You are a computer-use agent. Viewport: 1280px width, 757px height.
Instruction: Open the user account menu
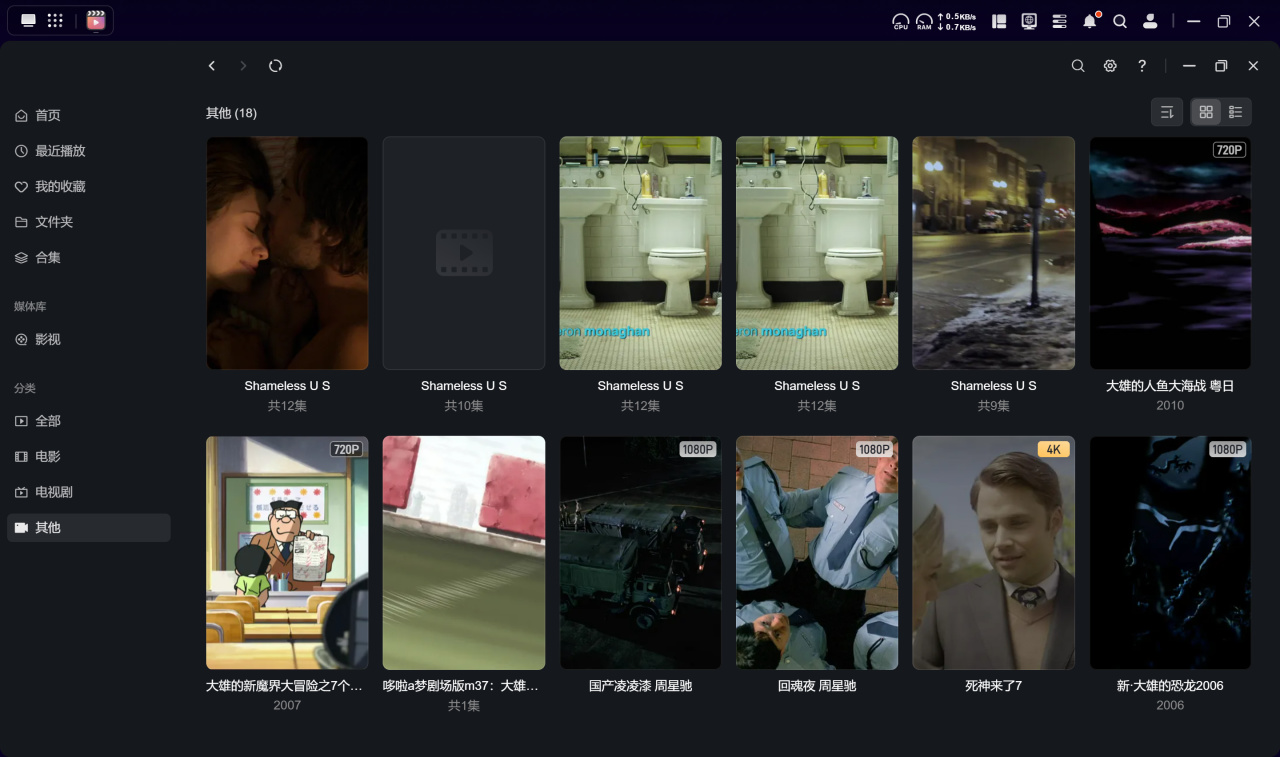point(1150,21)
